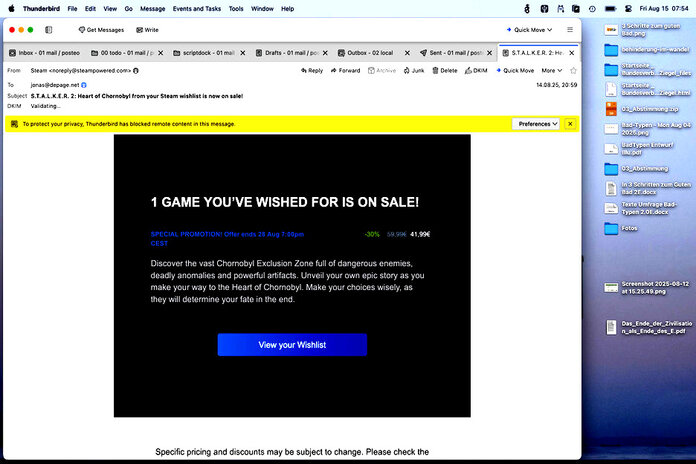Screen dimensions: 696x464
Task: Open the Events and Tasks menu
Action: pos(197,8)
